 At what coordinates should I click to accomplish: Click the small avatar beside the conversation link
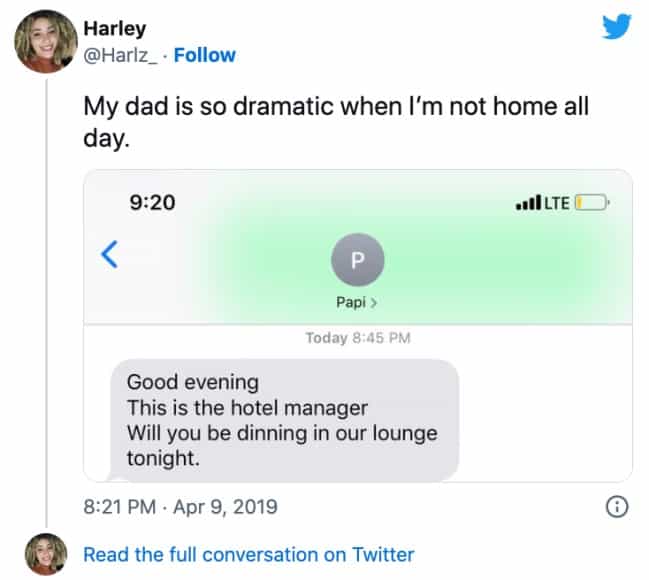pos(46,554)
